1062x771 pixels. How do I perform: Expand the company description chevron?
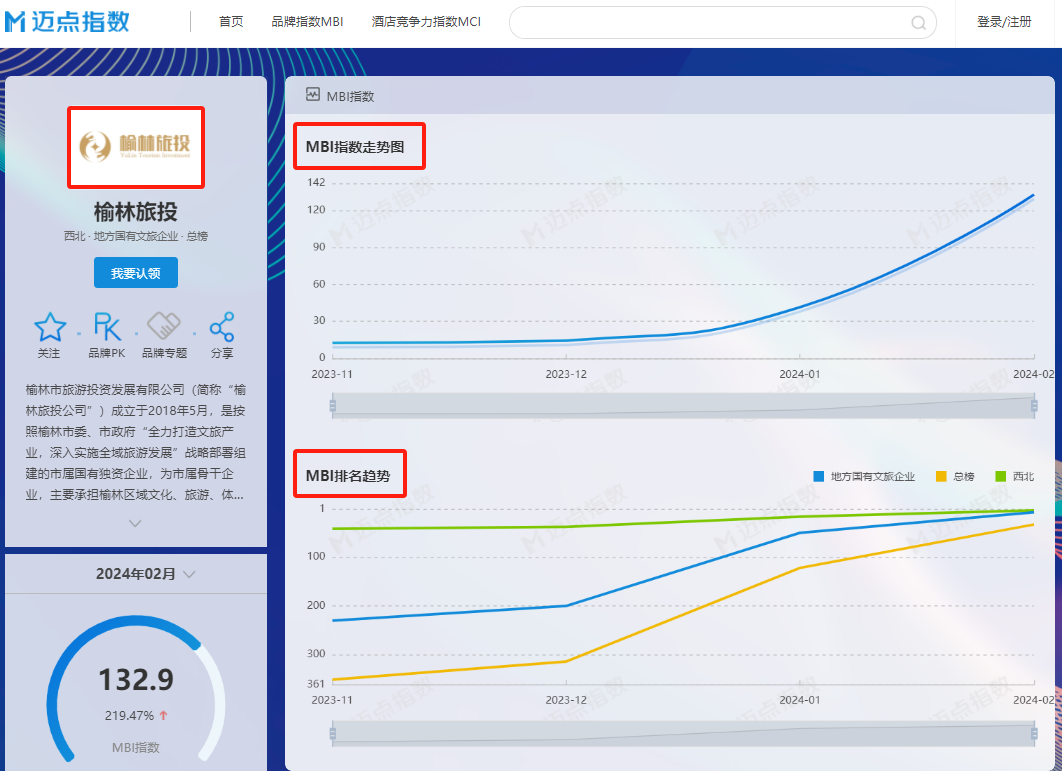(136, 522)
